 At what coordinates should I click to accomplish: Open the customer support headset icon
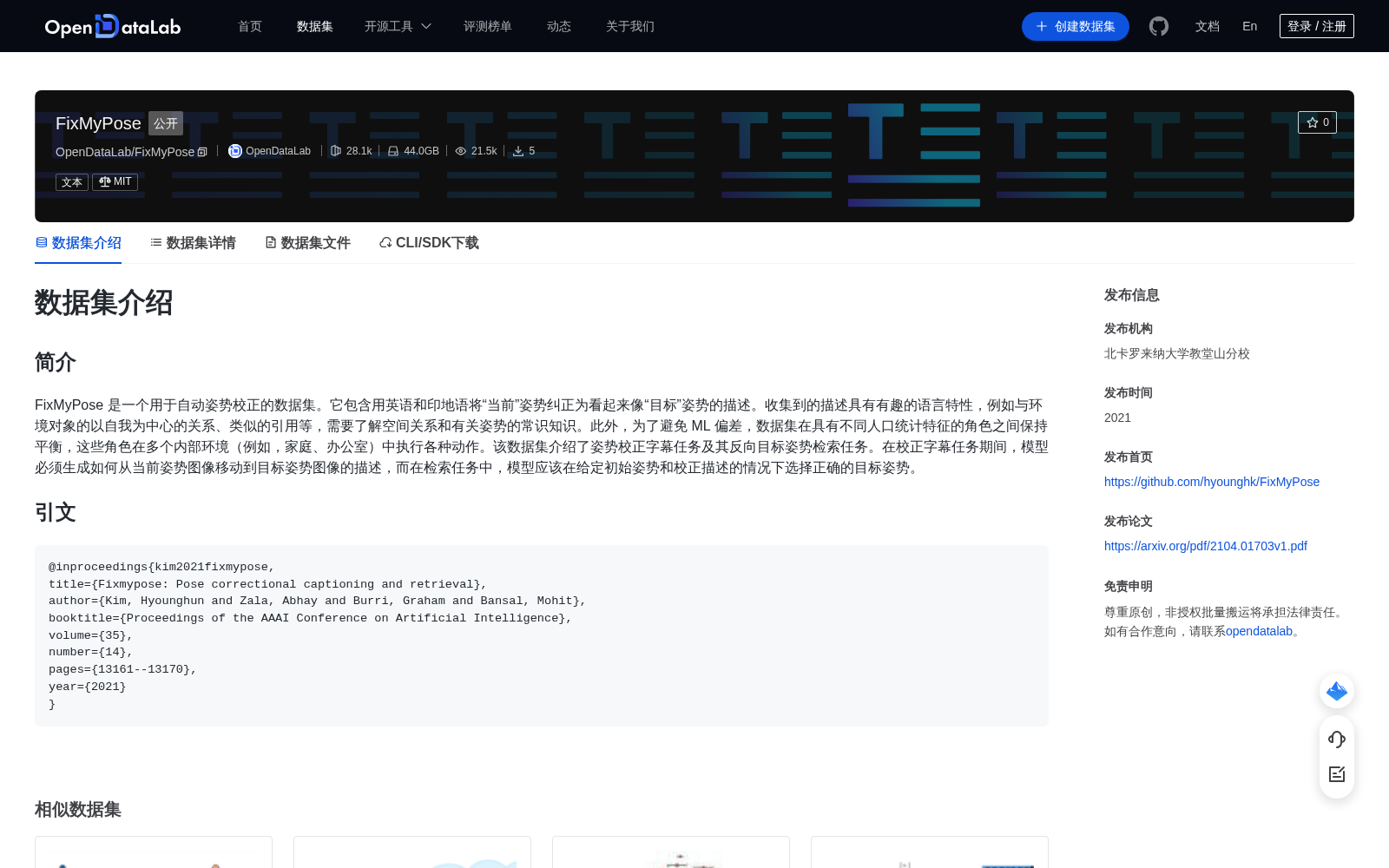[x=1337, y=739]
